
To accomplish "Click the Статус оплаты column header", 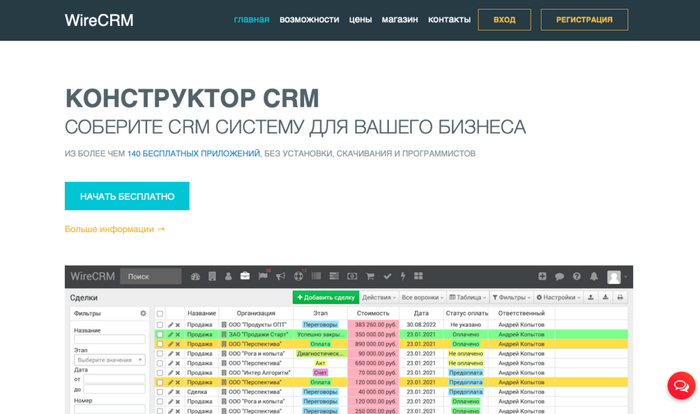I will [467, 314].
